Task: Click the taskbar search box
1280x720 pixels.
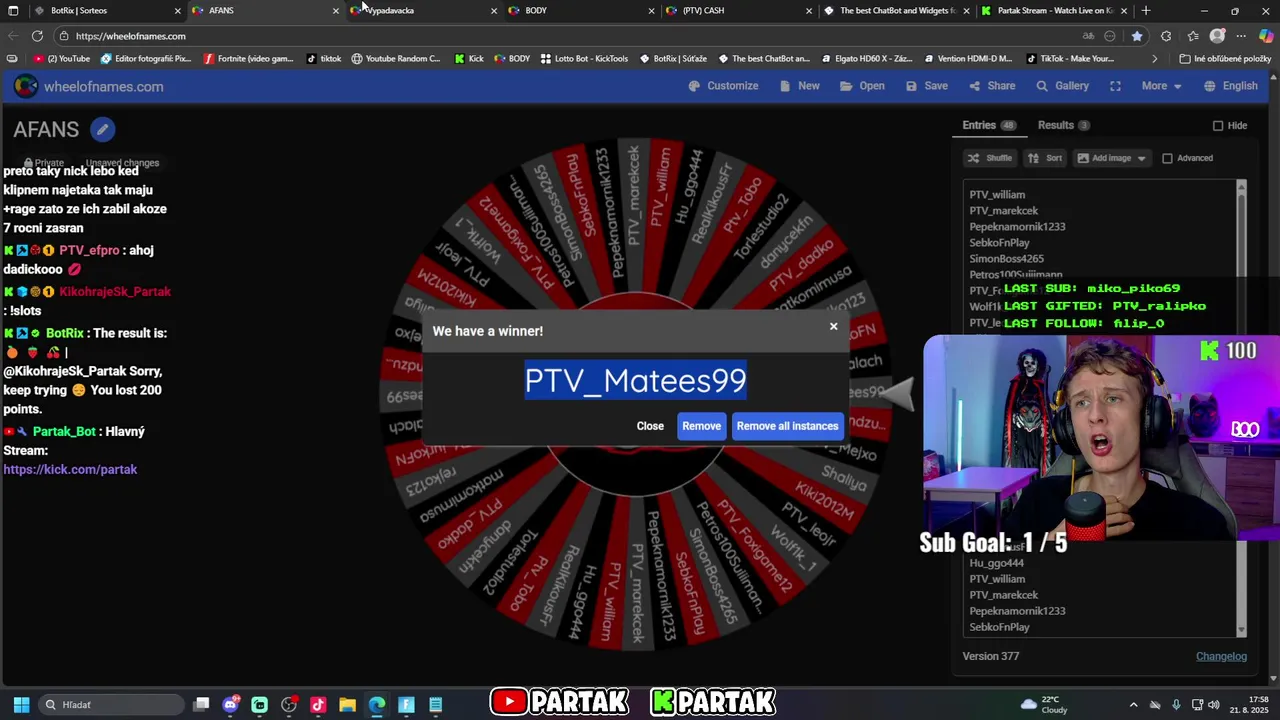Action: (x=112, y=705)
